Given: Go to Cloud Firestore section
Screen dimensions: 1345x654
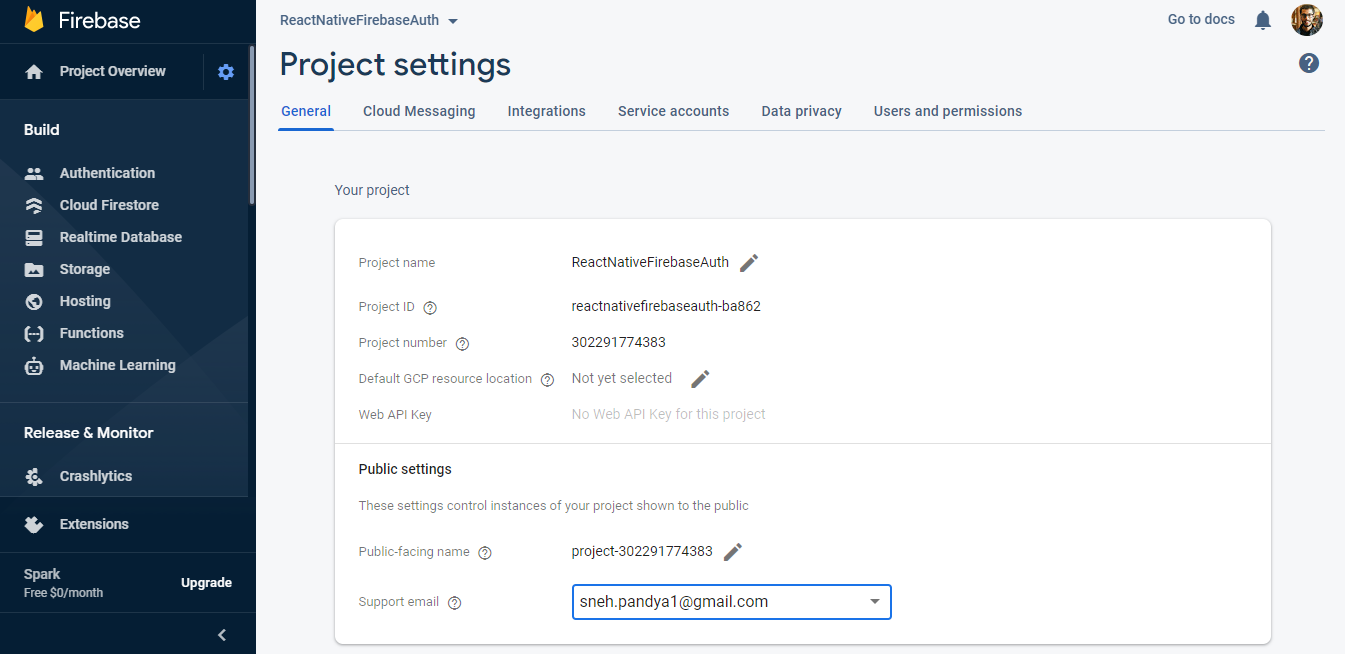Looking at the screenshot, I should click(x=109, y=205).
